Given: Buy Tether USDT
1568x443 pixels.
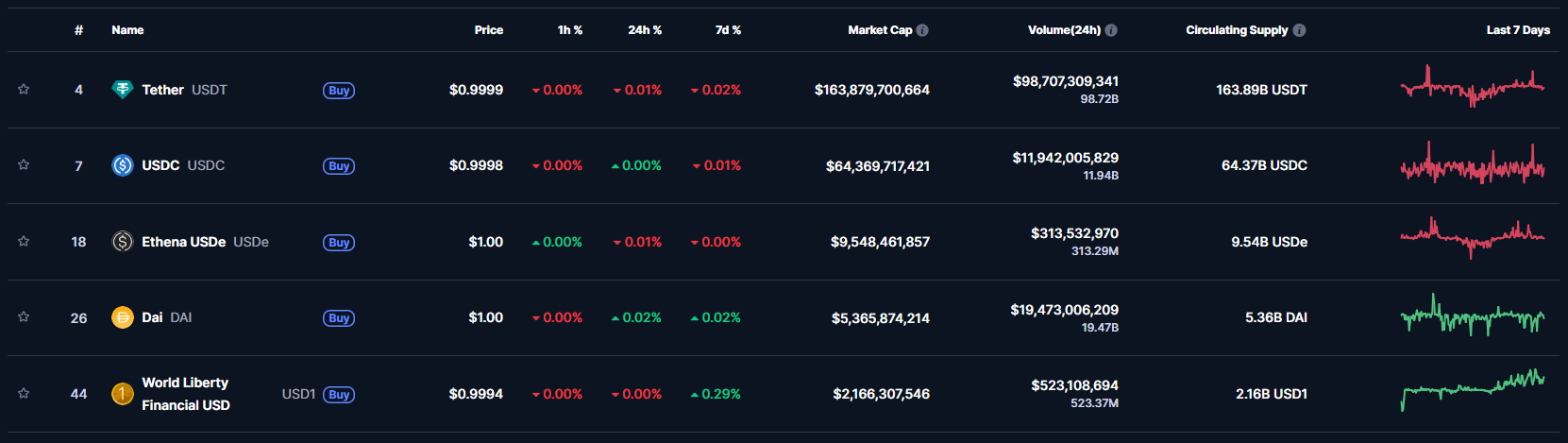Looking at the screenshot, I should 339,91.
